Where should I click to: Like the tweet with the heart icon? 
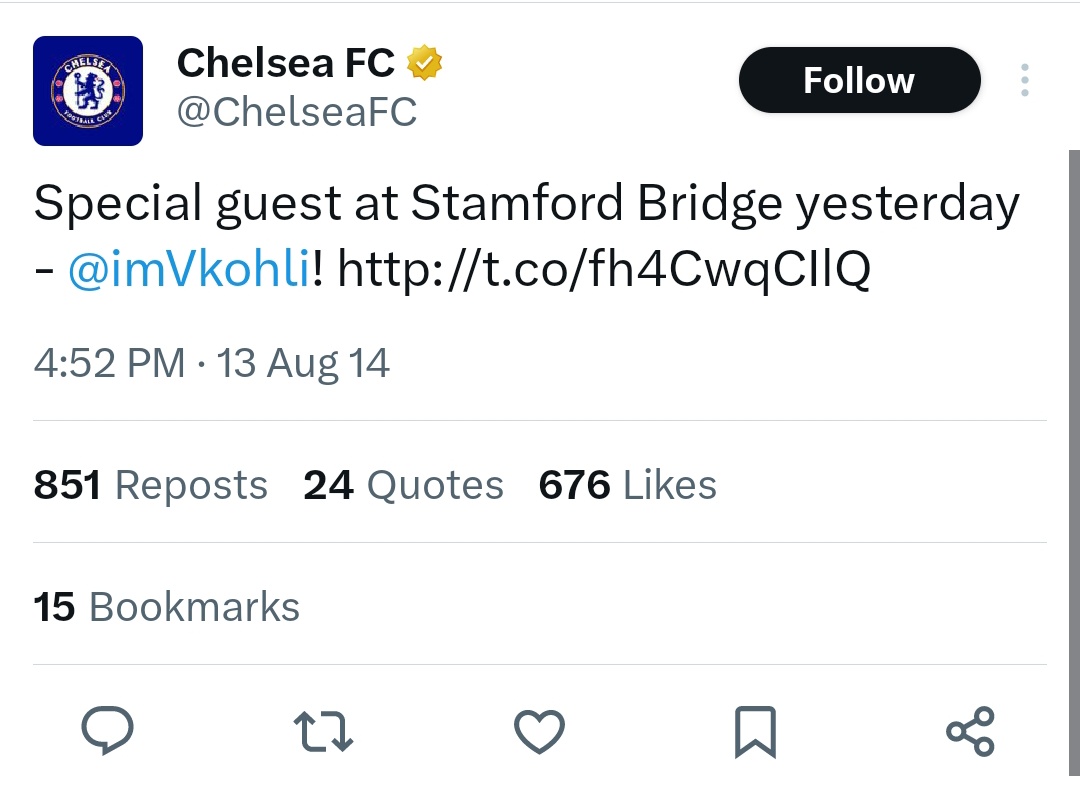[539, 732]
